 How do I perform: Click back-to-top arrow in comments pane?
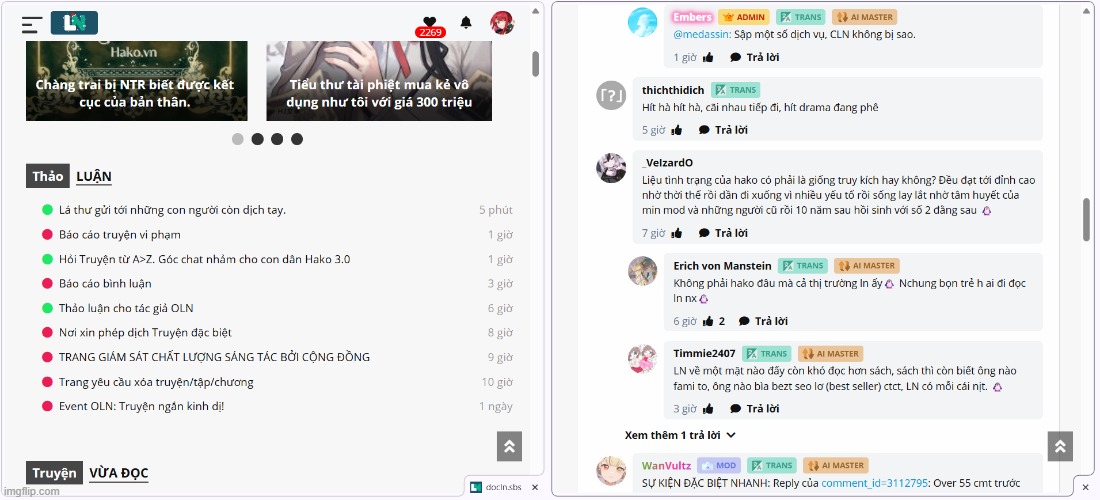(x=1060, y=446)
